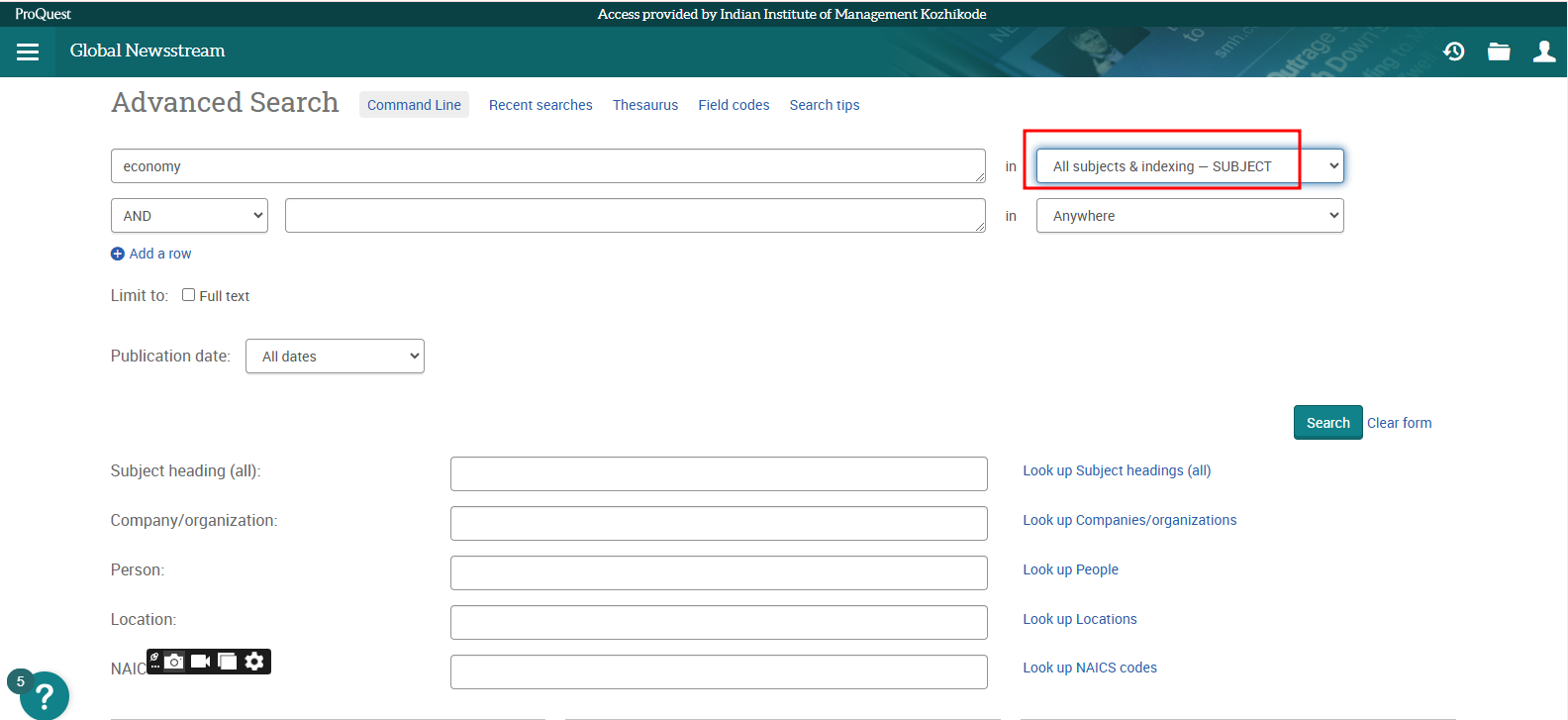
Task: Open capture toolbar settings gear
Action: pos(254,662)
